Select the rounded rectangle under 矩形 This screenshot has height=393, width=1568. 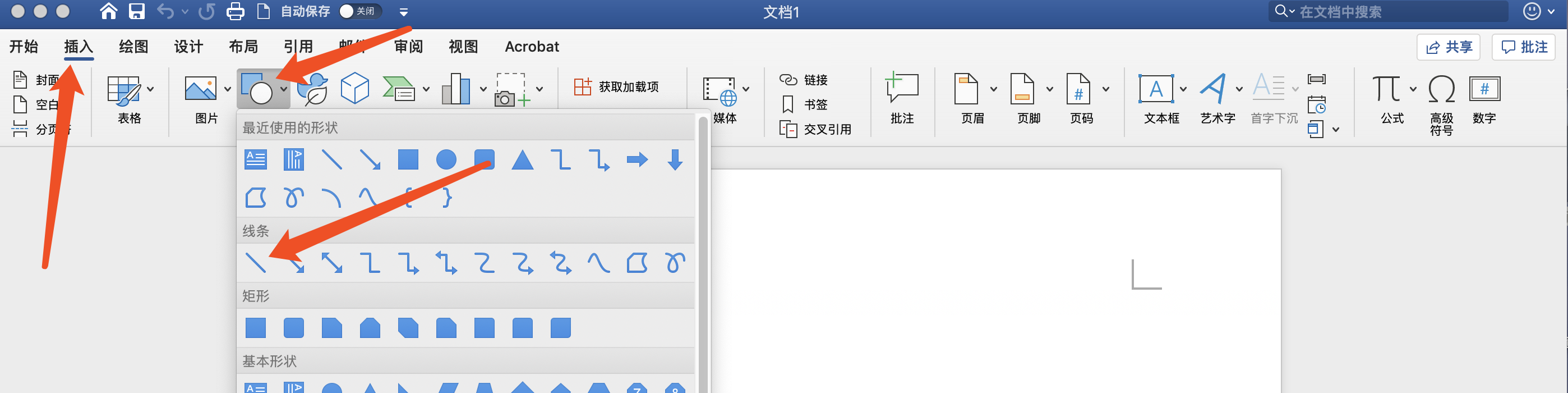(x=293, y=328)
